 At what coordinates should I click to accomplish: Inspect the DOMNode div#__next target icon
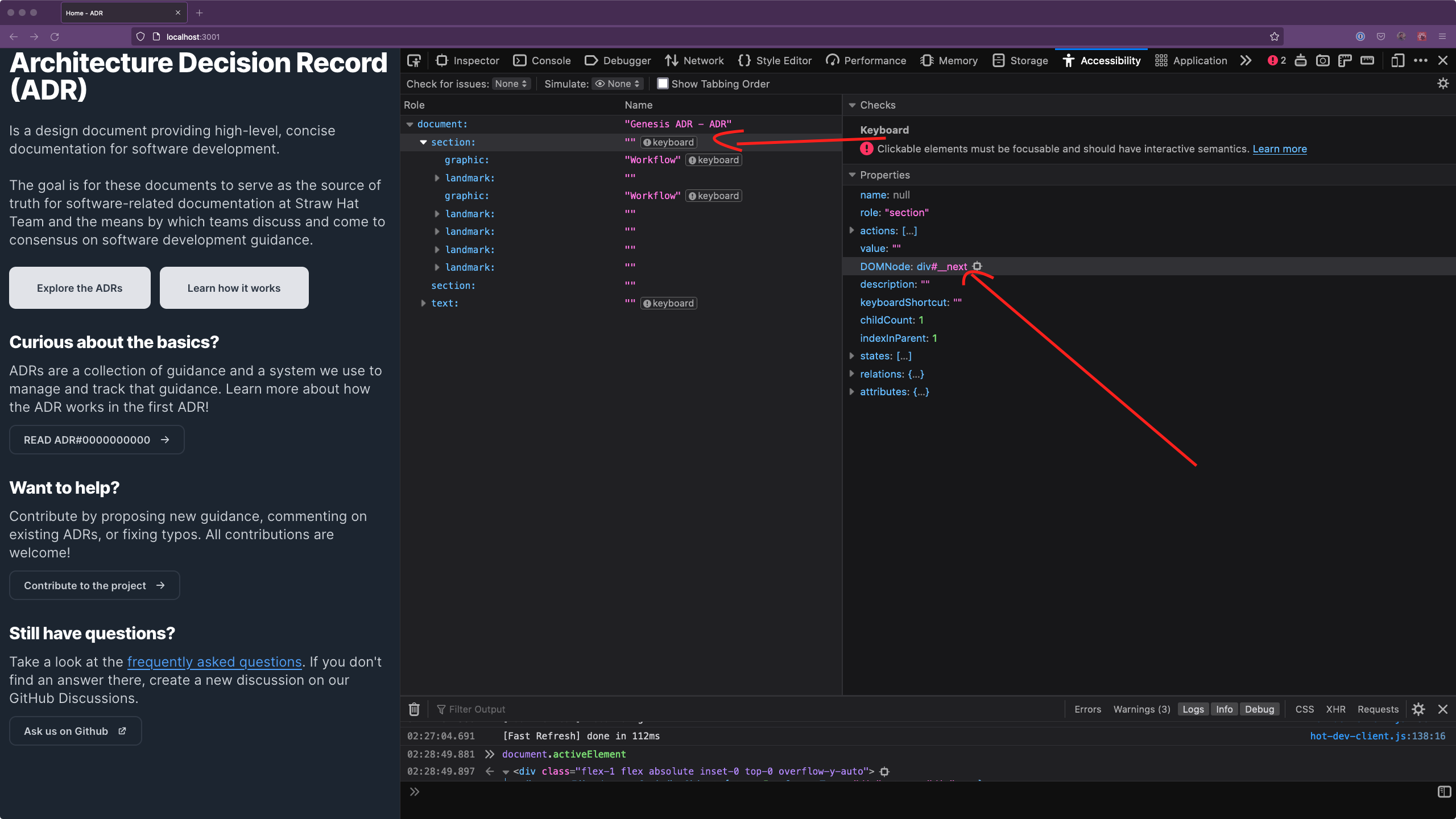pos(977,266)
